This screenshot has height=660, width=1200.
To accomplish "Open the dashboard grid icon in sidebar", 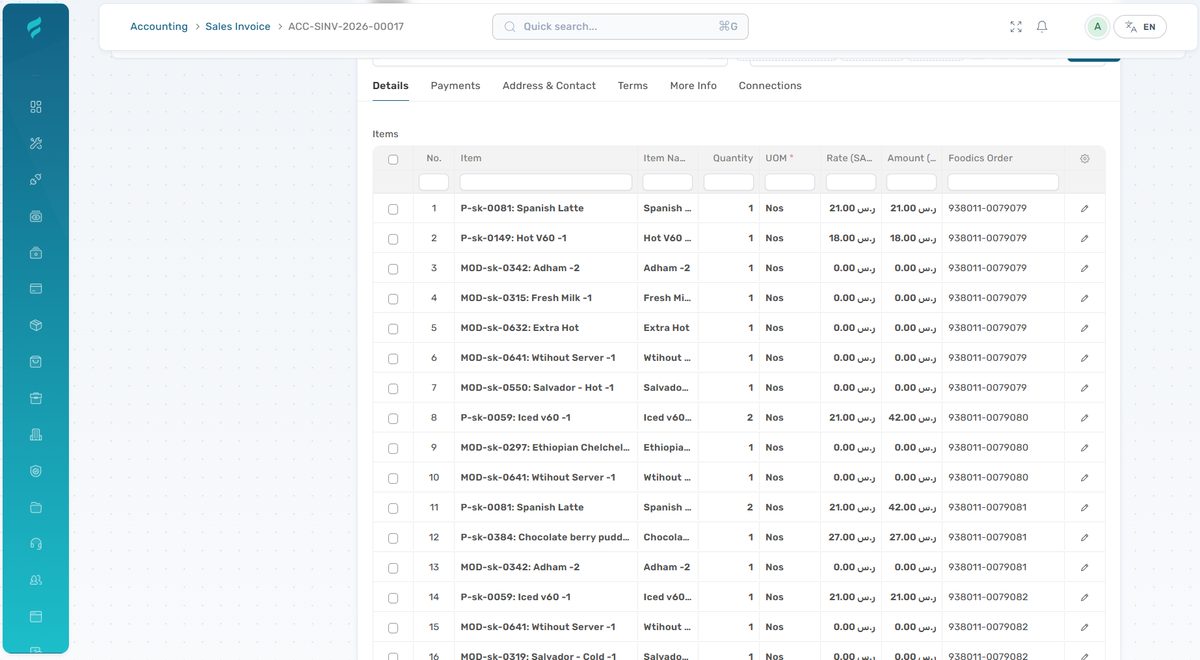I will click(x=35, y=105).
